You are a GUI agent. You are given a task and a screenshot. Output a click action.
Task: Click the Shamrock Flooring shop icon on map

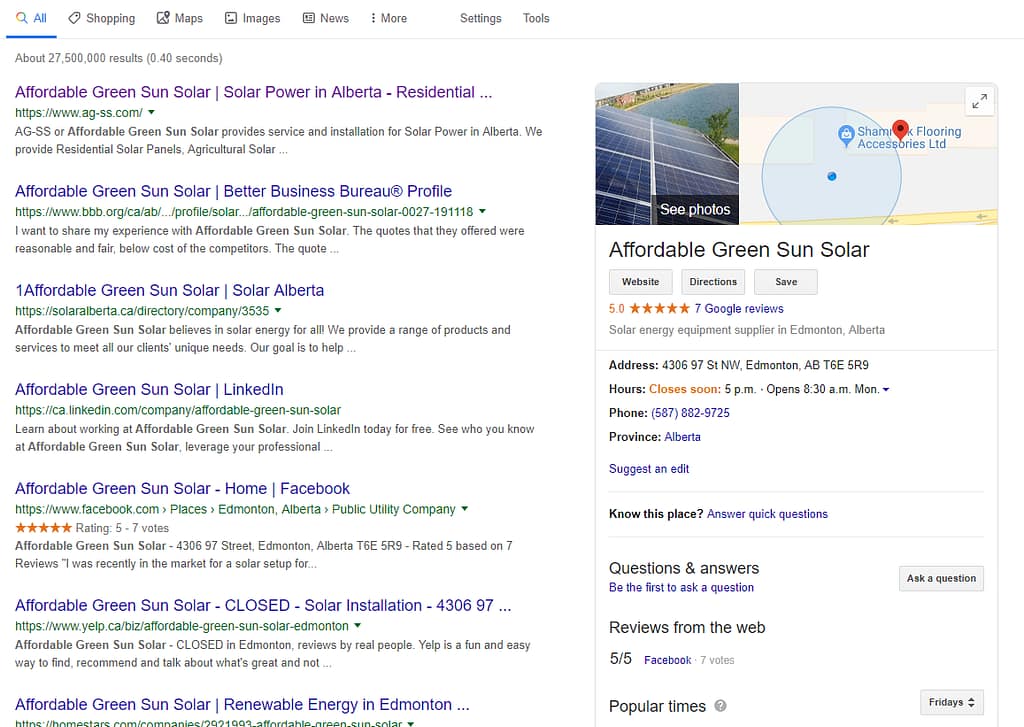coord(845,132)
